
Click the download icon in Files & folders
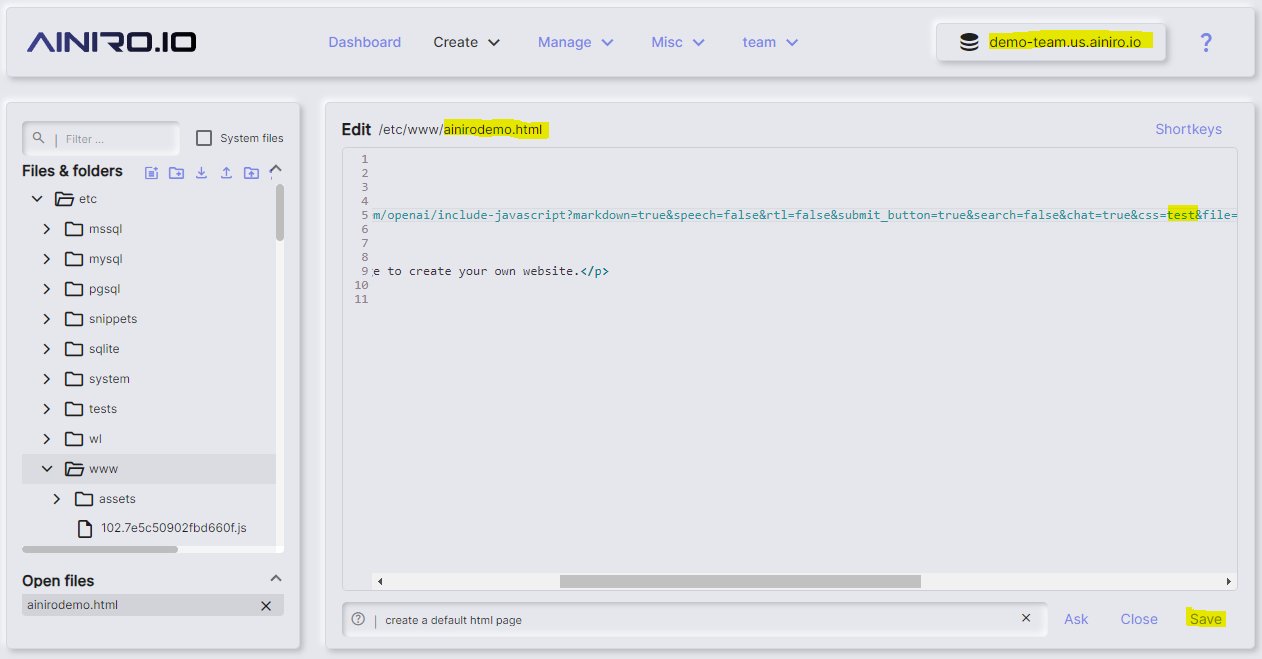tap(201, 172)
